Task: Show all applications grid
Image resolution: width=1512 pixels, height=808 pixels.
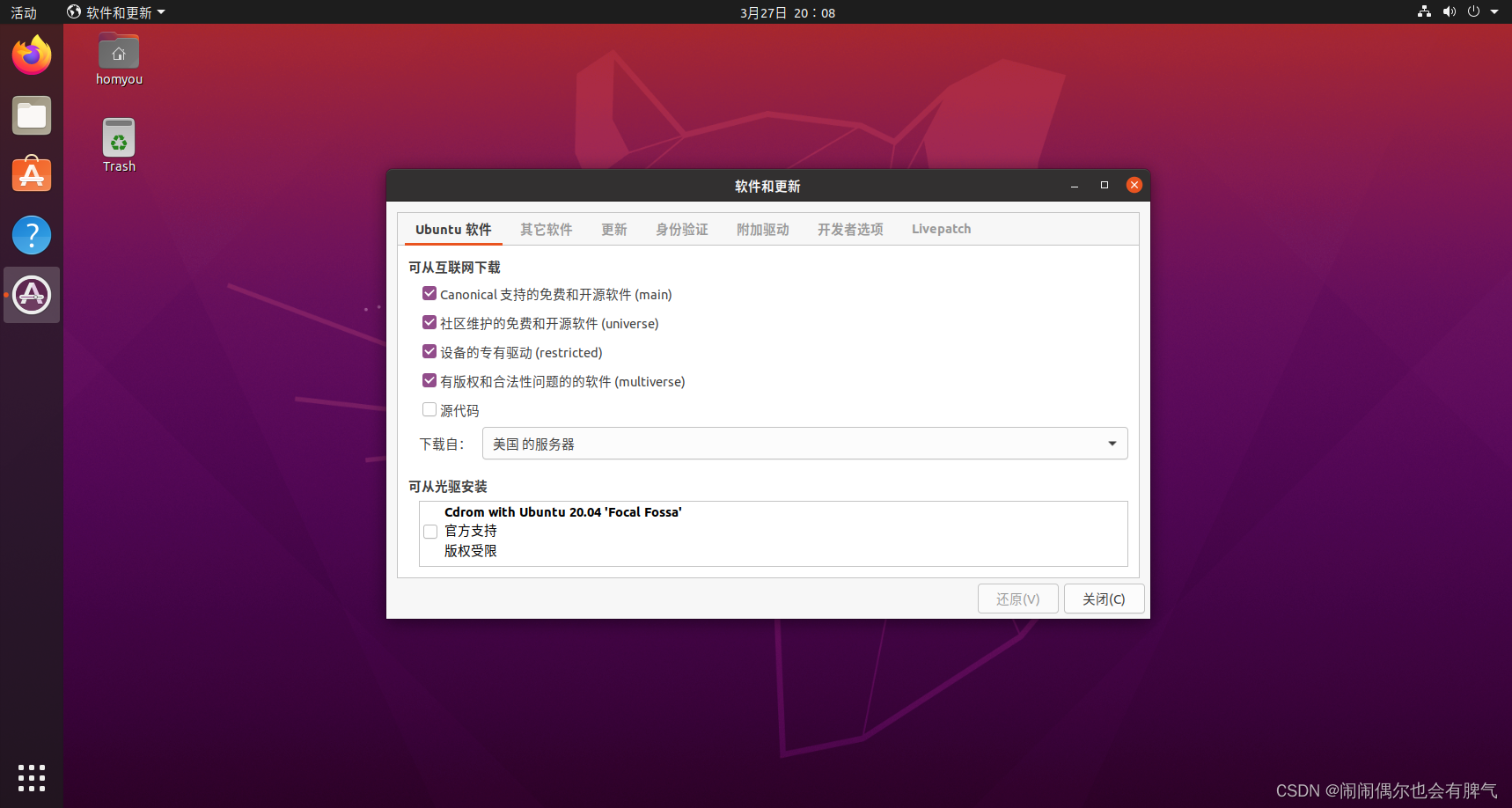Action: click(32, 777)
